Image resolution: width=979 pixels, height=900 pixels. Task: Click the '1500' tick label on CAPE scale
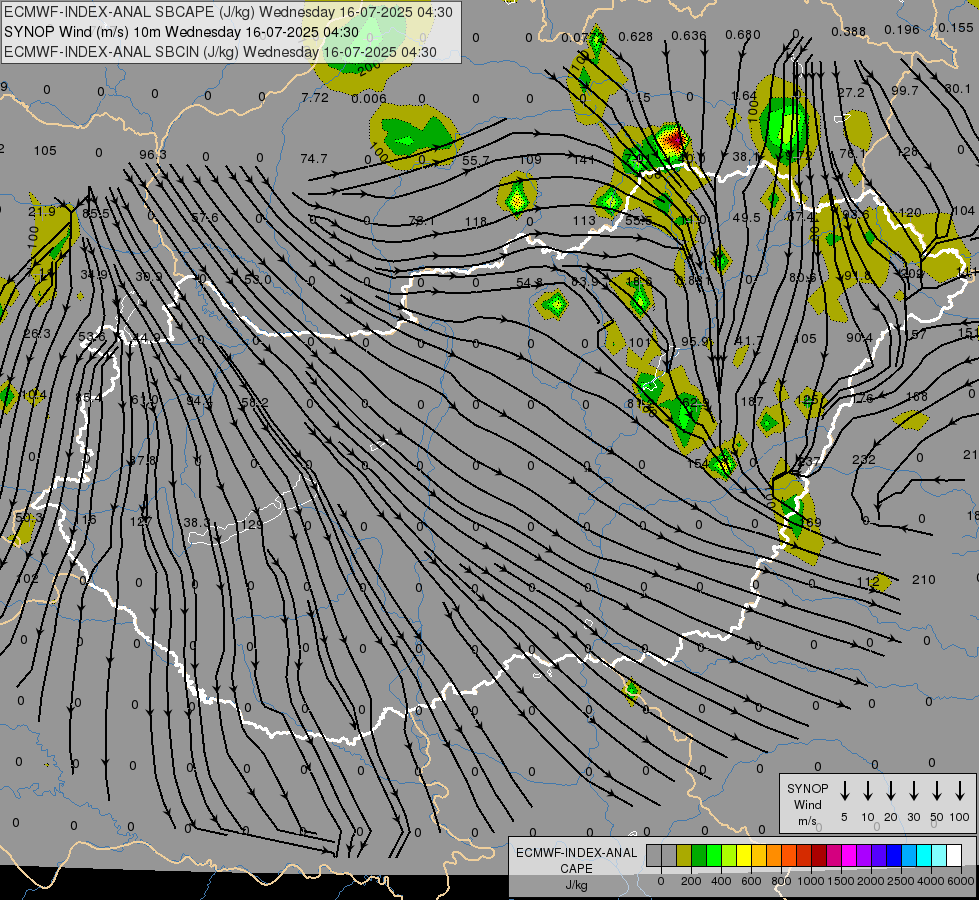pyautogui.click(x=840, y=881)
